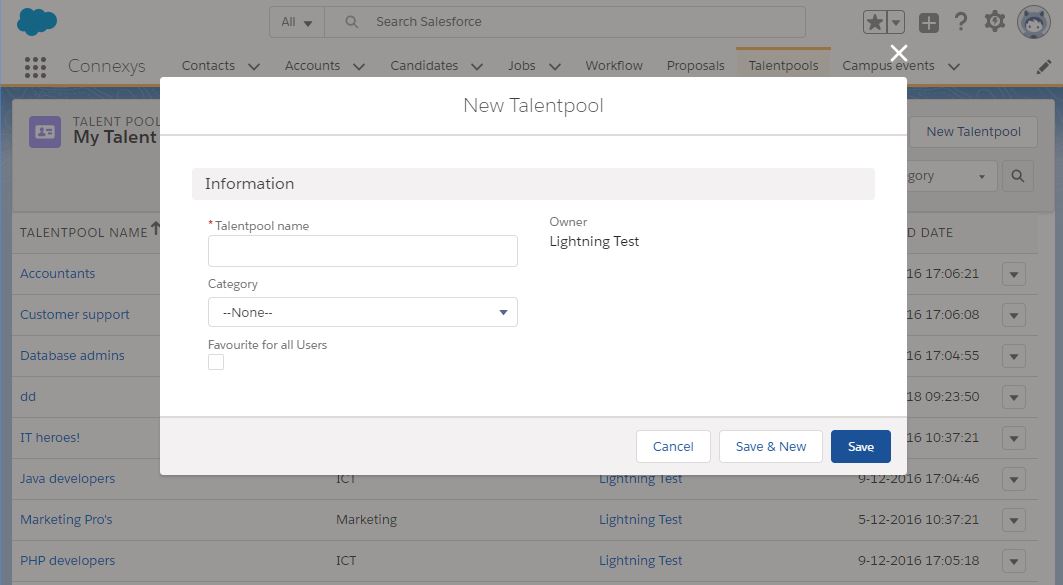The width and height of the screenshot is (1063, 585).
Task: Expand the Accounts tab menu chevron
Action: coord(359,66)
